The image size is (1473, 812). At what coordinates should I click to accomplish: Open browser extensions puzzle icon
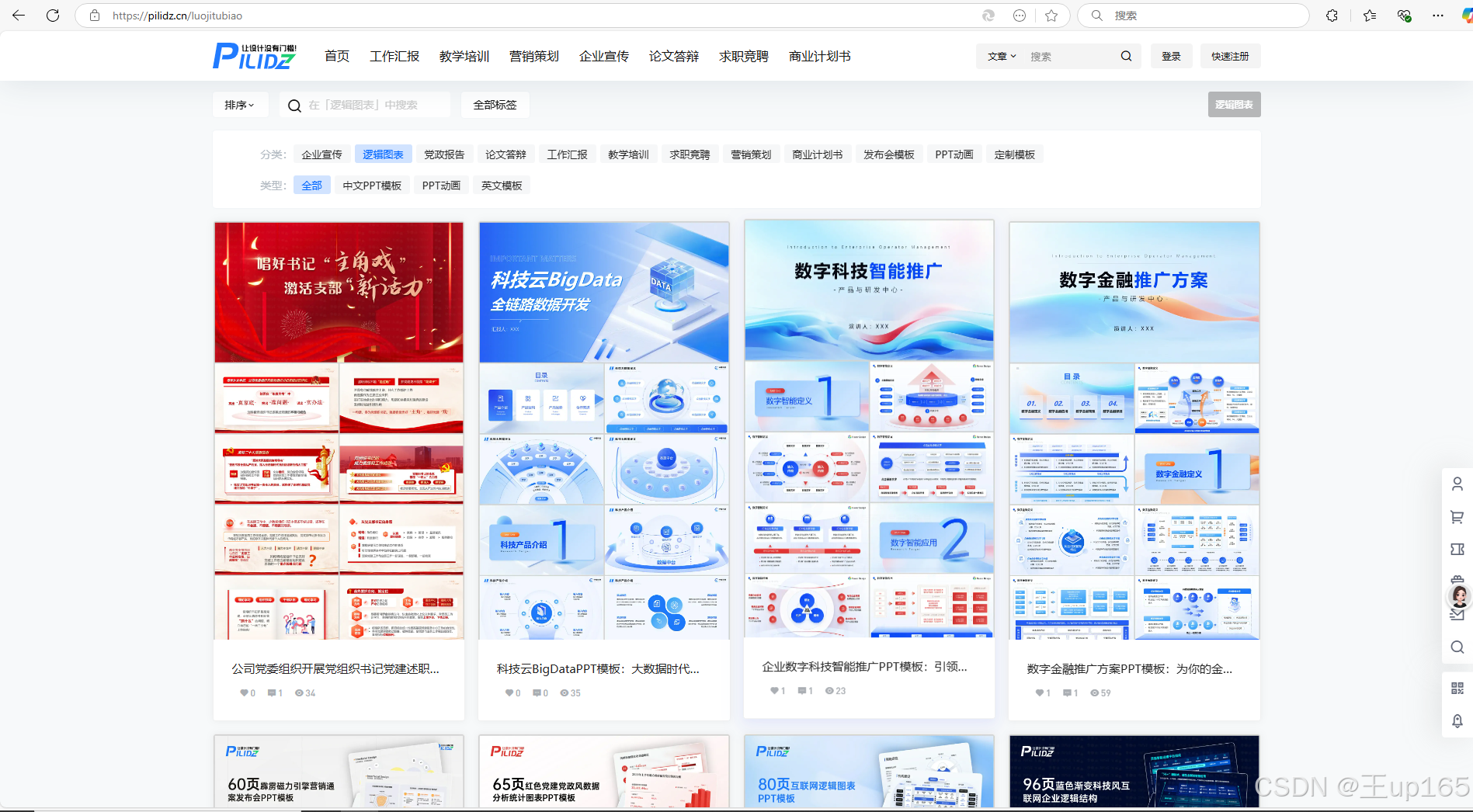tap(1332, 16)
